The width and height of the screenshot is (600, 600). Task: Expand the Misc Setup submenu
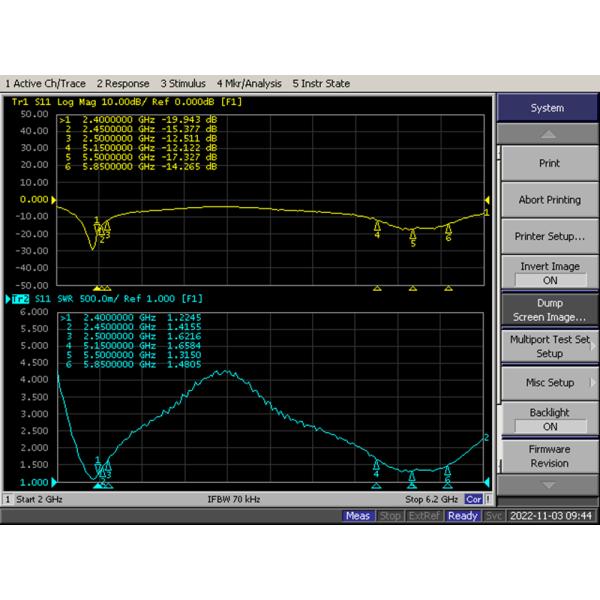[549, 383]
